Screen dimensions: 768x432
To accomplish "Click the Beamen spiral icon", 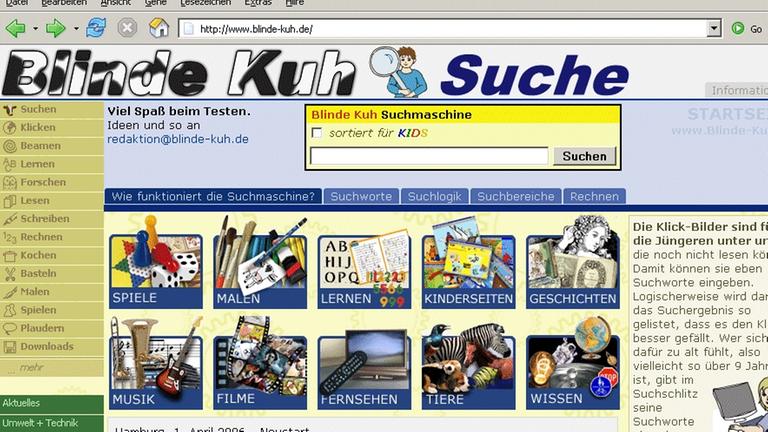I will tap(9, 146).
